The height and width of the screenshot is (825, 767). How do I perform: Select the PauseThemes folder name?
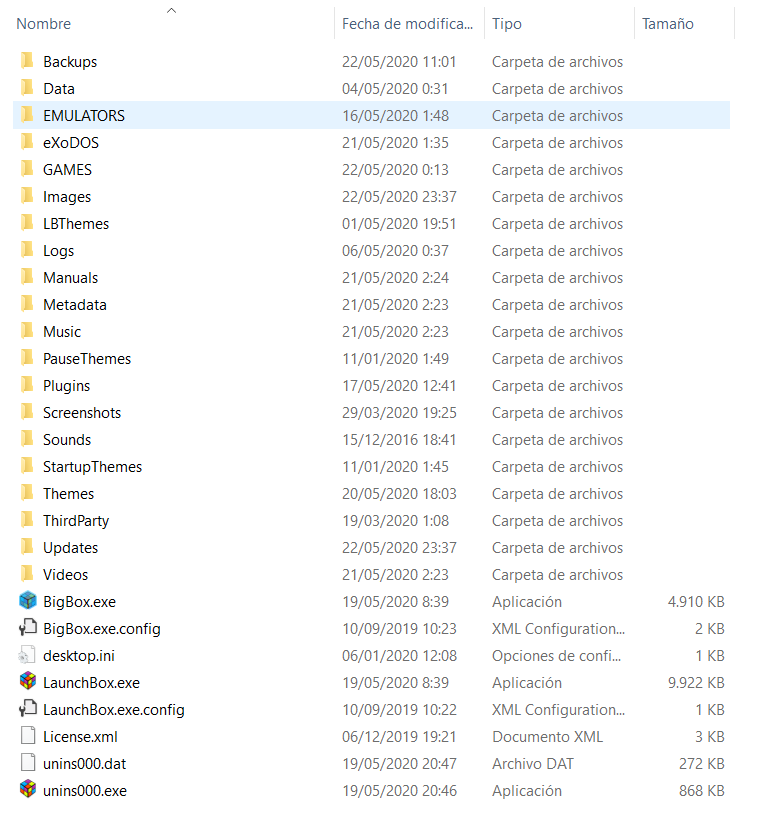[x=87, y=359]
